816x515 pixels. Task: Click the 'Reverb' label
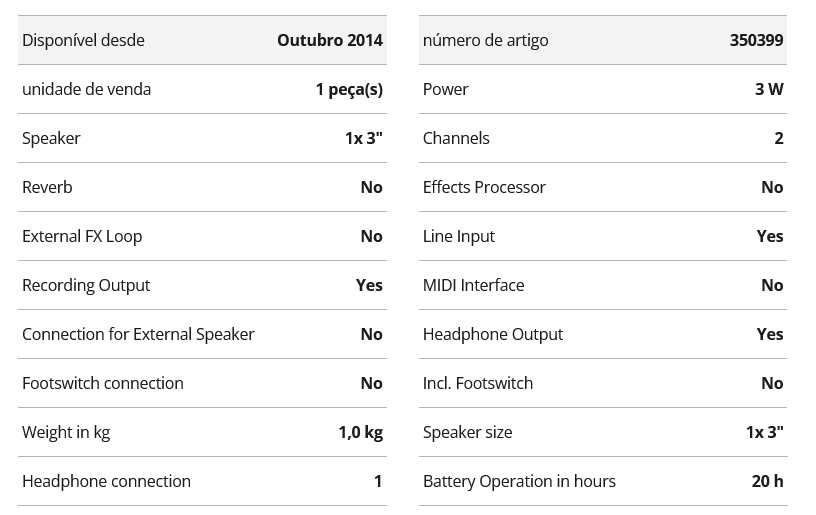(47, 187)
